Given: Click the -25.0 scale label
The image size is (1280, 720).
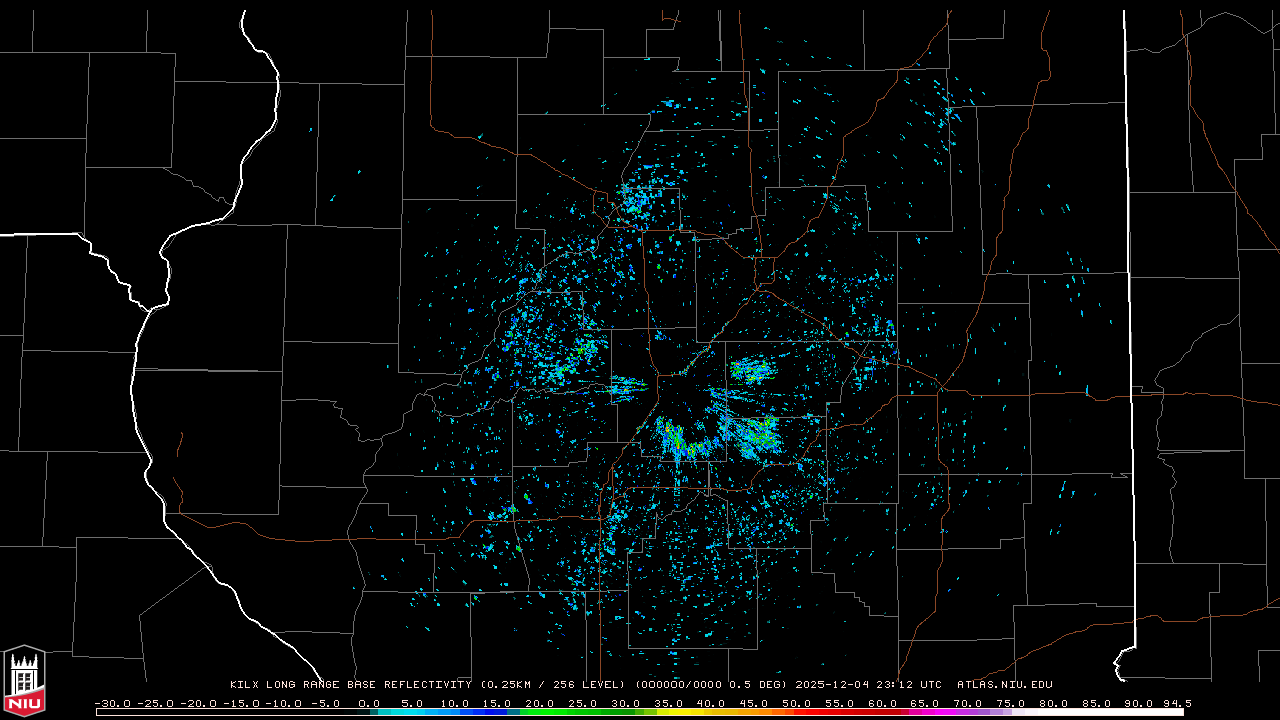Looking at the screenshot, I should pyautogui.click(x=155, y=704).
